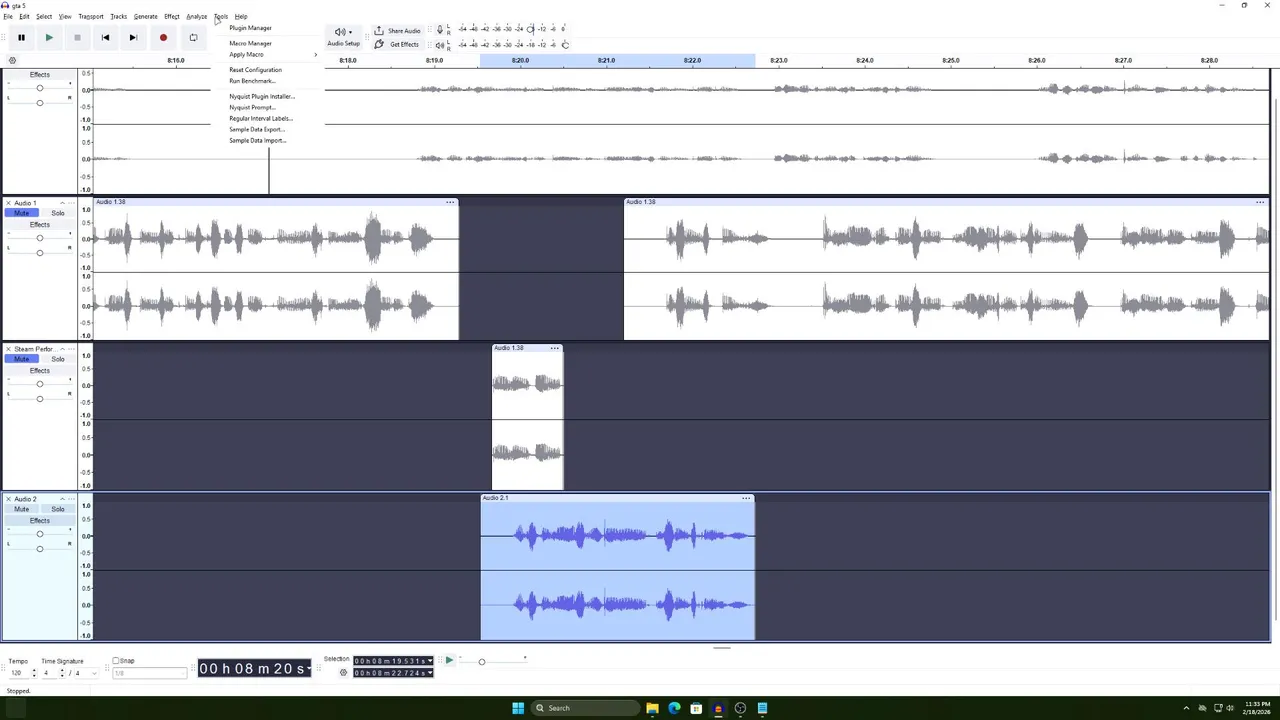Open Audio 2 track options menu
Viewport: 1280px width, 720px height.
71,499
